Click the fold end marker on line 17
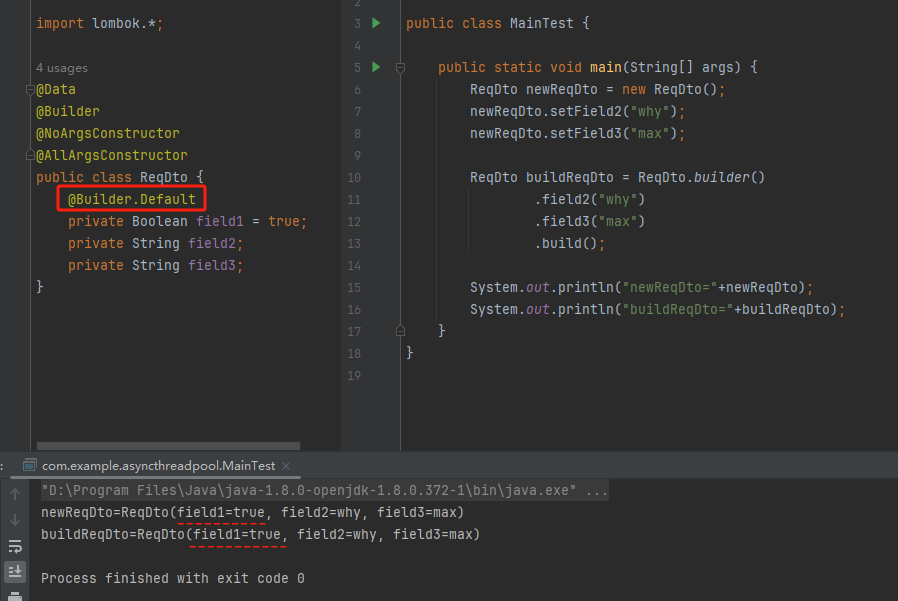The image size is (898, 601). [400, 331]
